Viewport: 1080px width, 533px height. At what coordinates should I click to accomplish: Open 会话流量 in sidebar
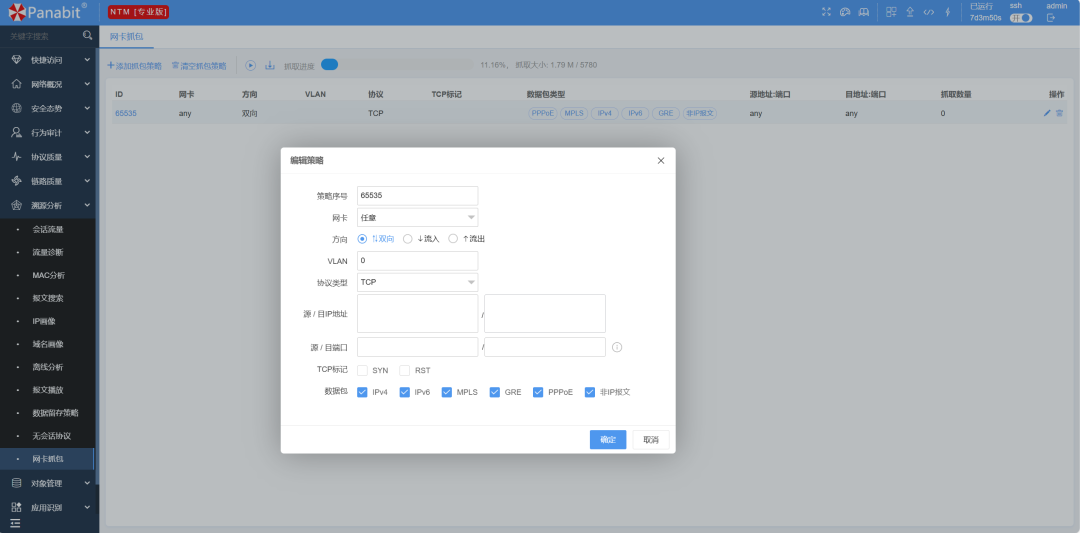point(48,229)
